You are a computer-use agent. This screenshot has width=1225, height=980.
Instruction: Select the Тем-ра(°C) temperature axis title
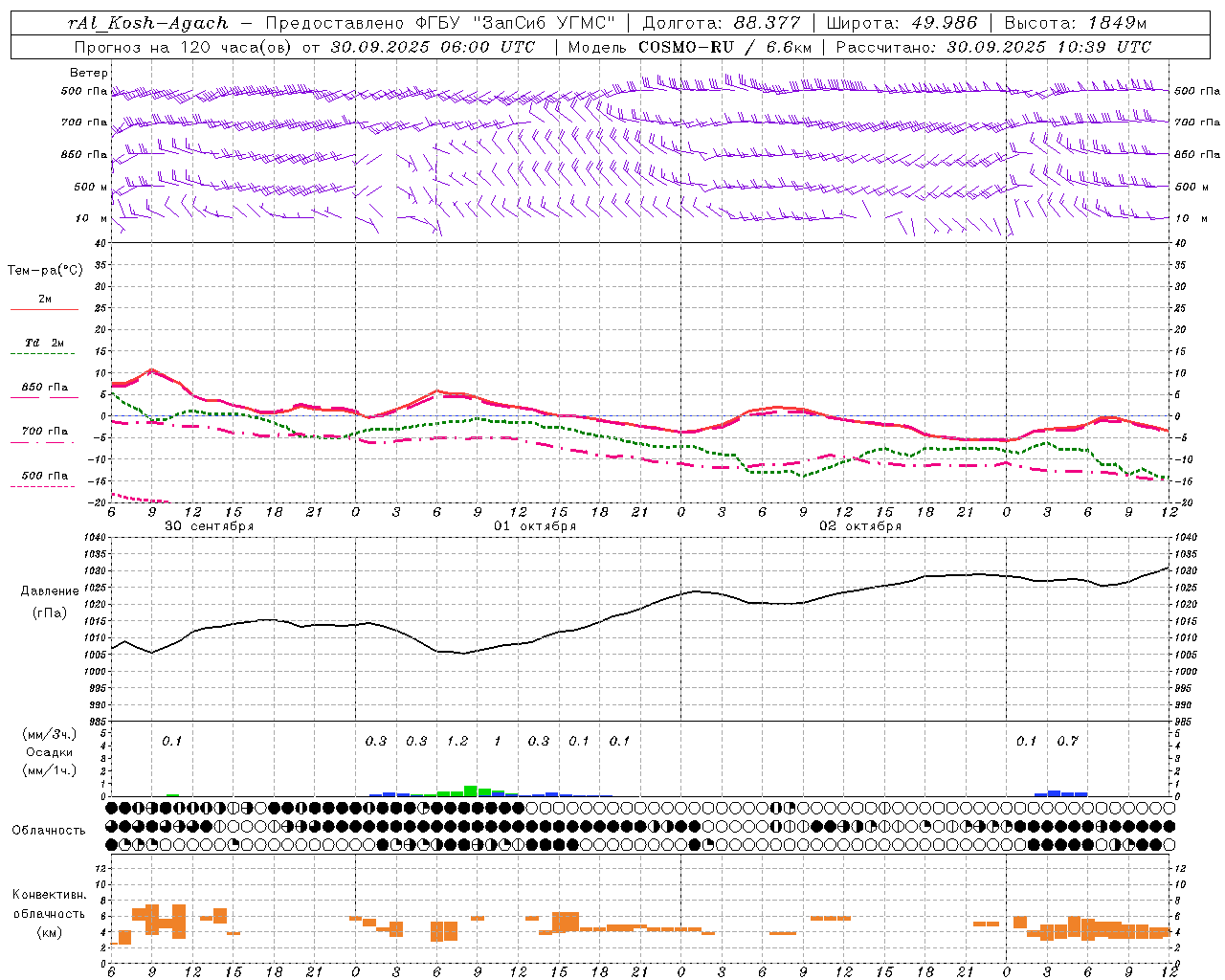pos(45,271)
